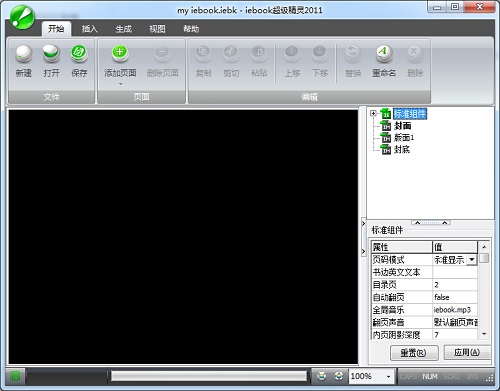500x391 pixels.
Task: Select the 封面 page in the tree
Action: tap(402, 126)
